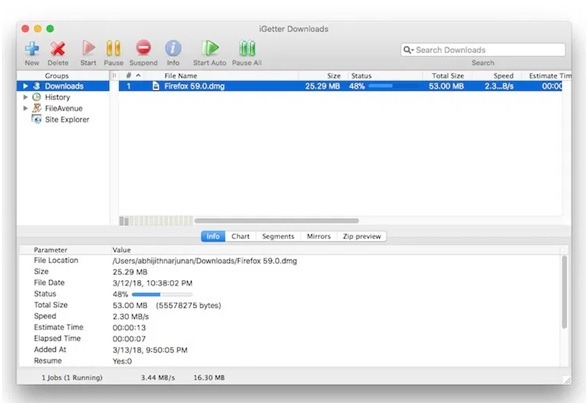The image size is (588, 405).
Task: Open the search options dropdown arrow
Action: pos(412,50)
